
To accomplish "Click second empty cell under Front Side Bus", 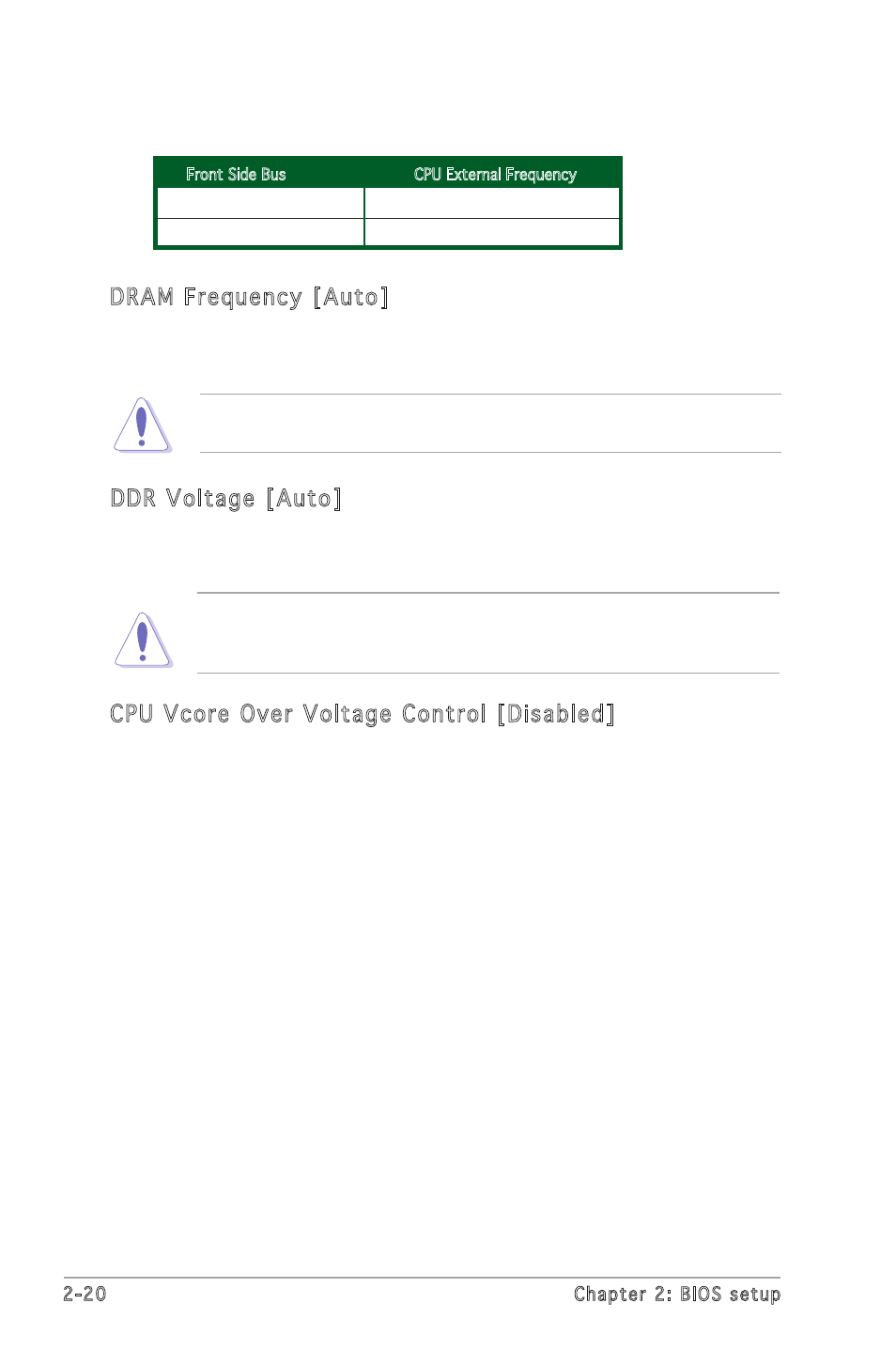I will click(x=260, y=232).
